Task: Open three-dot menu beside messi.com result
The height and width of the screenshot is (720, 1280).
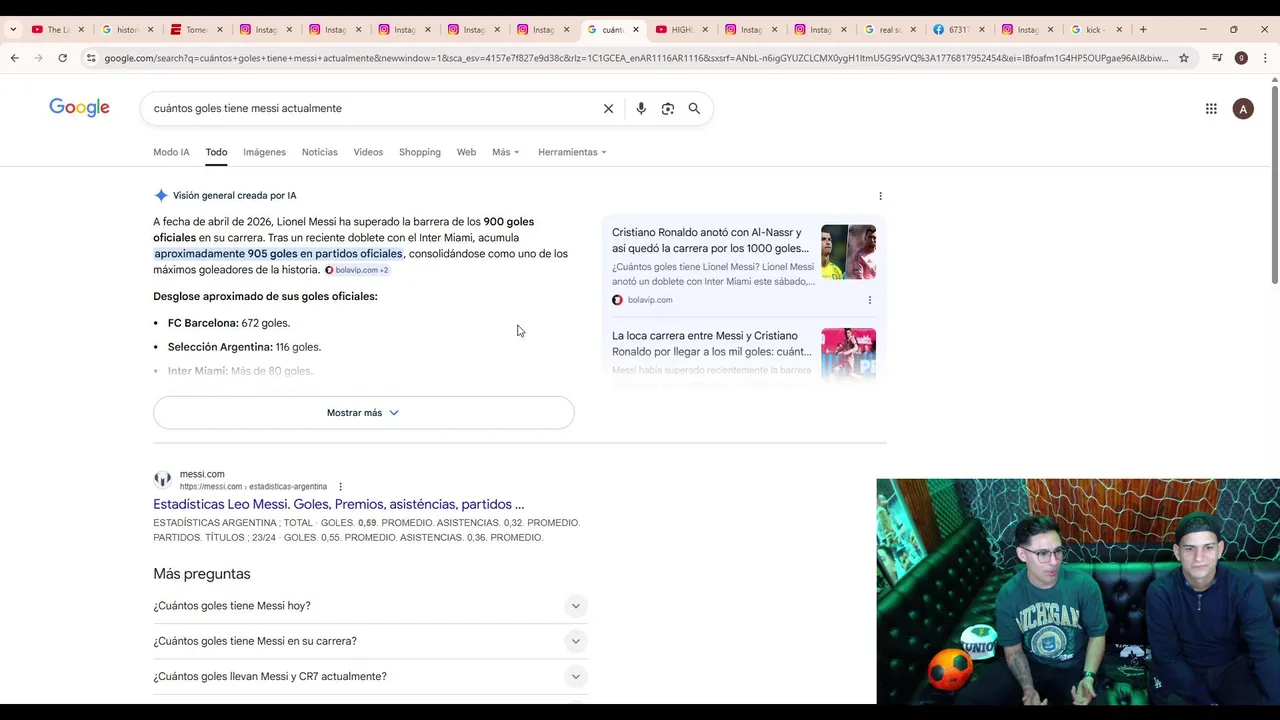Action: (340, 487)
